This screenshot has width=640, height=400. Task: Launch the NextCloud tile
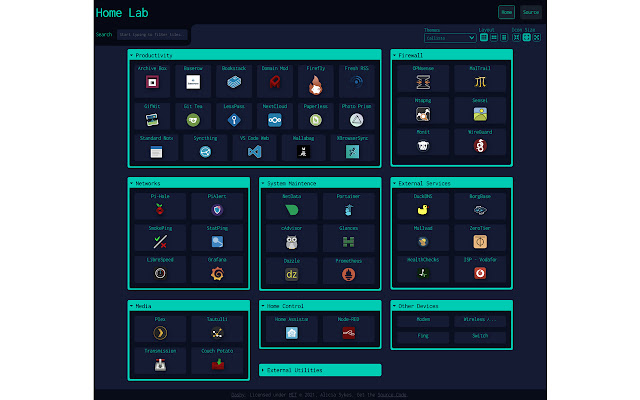[275, 116]
